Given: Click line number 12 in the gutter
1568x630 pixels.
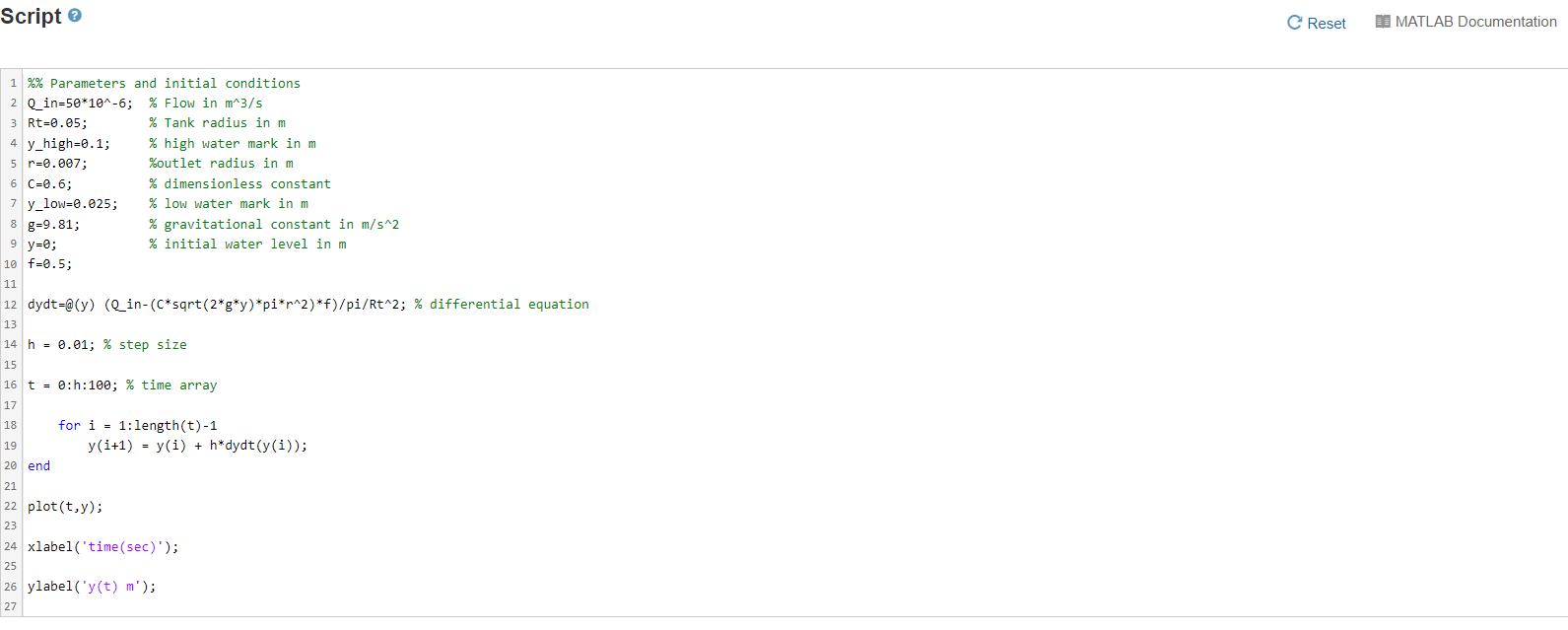Looking at the screenshot, I should [x=10, y=304].
